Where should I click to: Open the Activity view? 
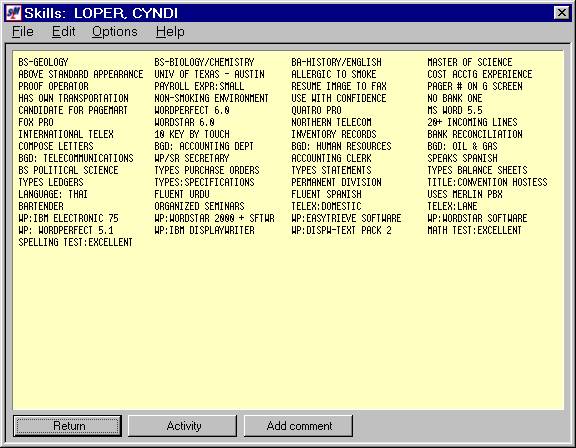pyautogui.click(x=183, y=426)
